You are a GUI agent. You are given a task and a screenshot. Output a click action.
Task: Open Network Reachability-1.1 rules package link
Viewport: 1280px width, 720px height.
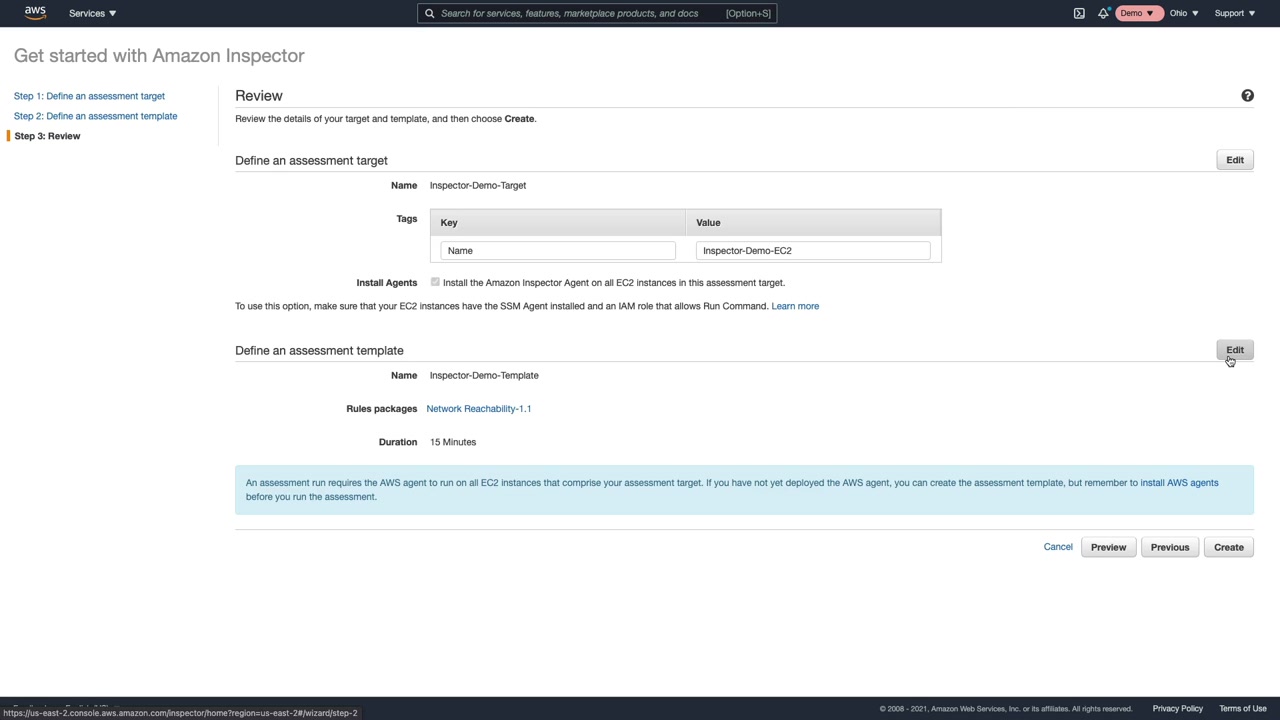[x=478, y=409]
